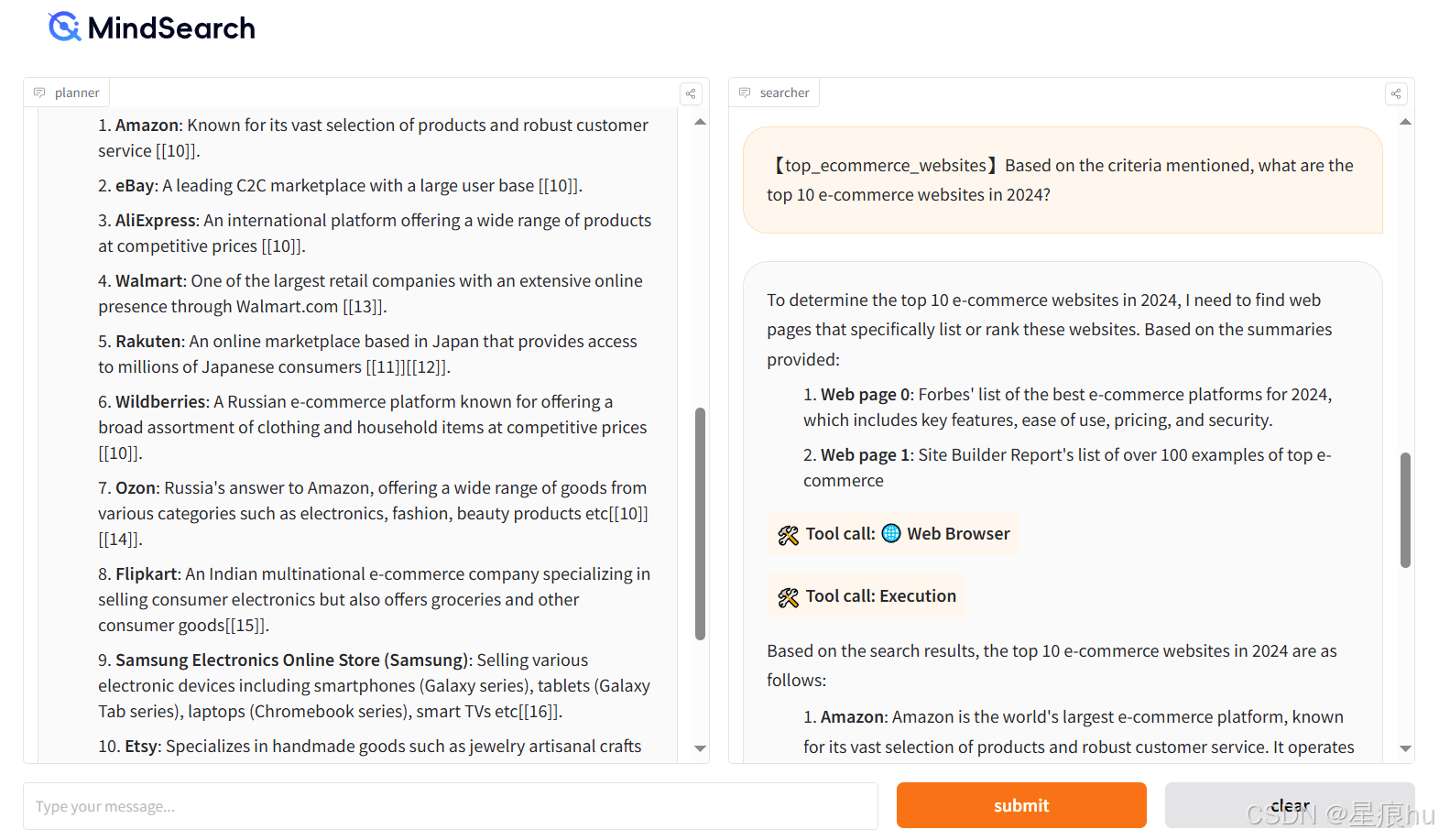Click the Flipkart list entry

pos(375,599)
